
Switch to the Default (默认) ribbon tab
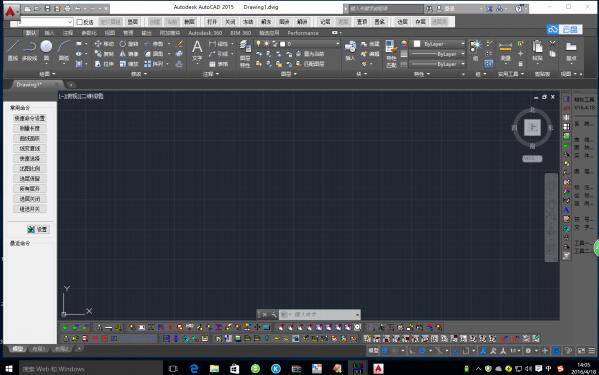pyautogui.click(x=31, y=33)
